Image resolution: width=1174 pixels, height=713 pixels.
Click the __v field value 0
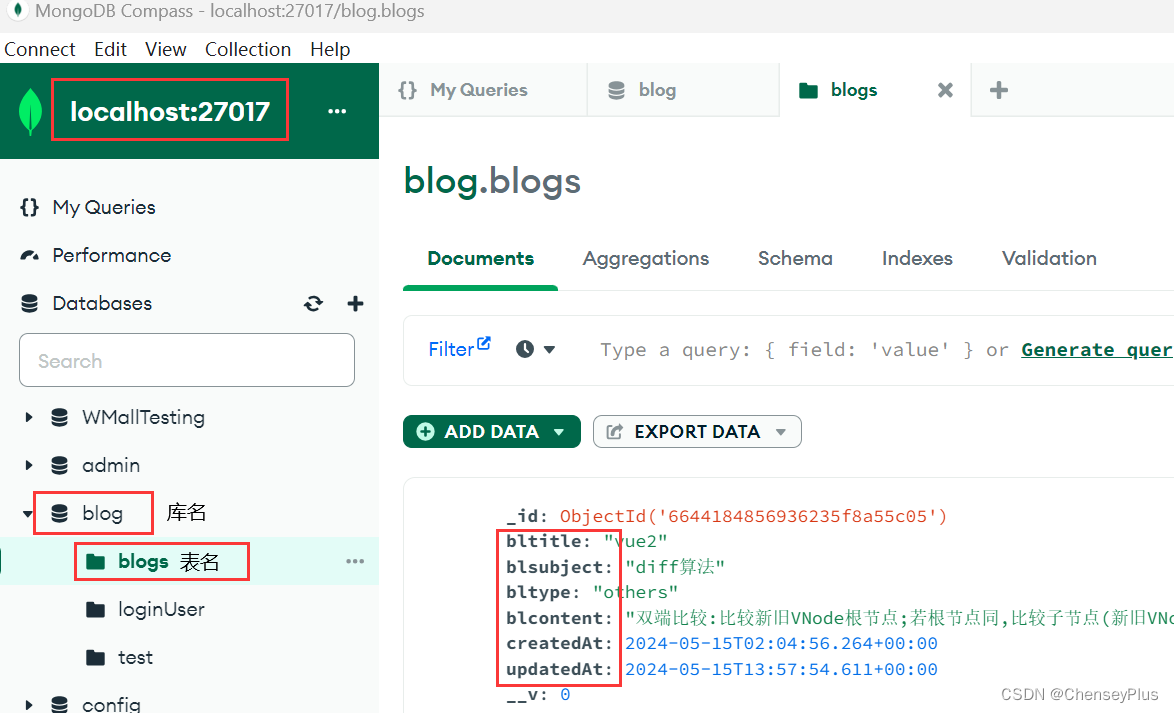(x=565, y=694)
